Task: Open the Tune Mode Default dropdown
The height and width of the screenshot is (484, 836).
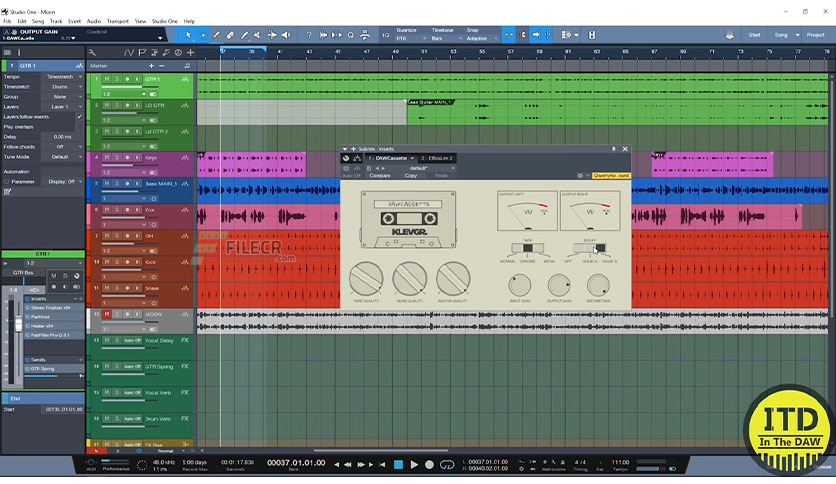Action: 63,157
